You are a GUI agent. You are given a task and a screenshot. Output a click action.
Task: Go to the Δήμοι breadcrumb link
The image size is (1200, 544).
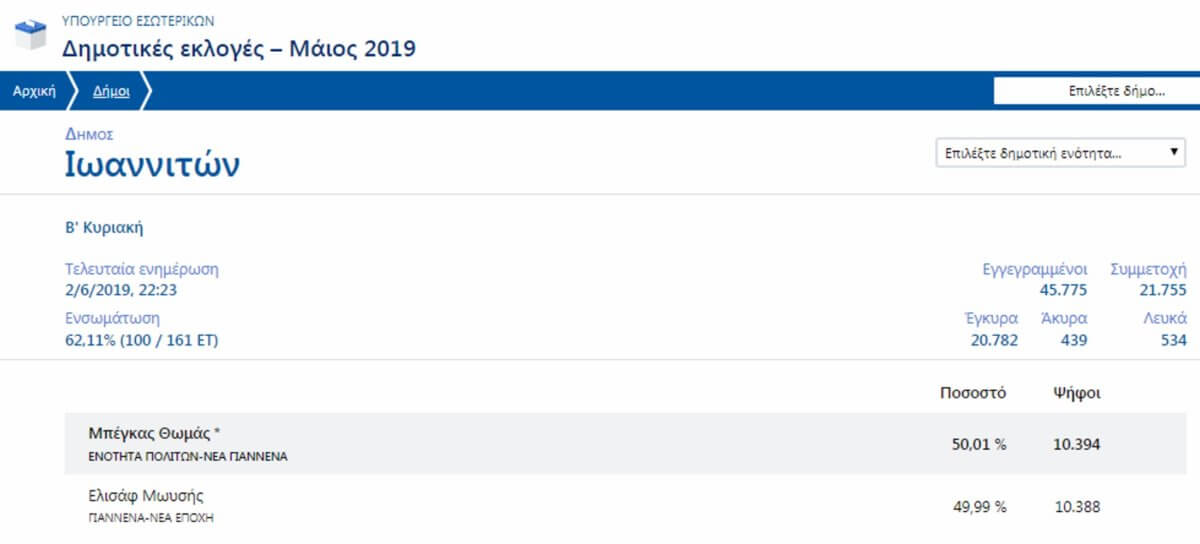coord(111,90)
